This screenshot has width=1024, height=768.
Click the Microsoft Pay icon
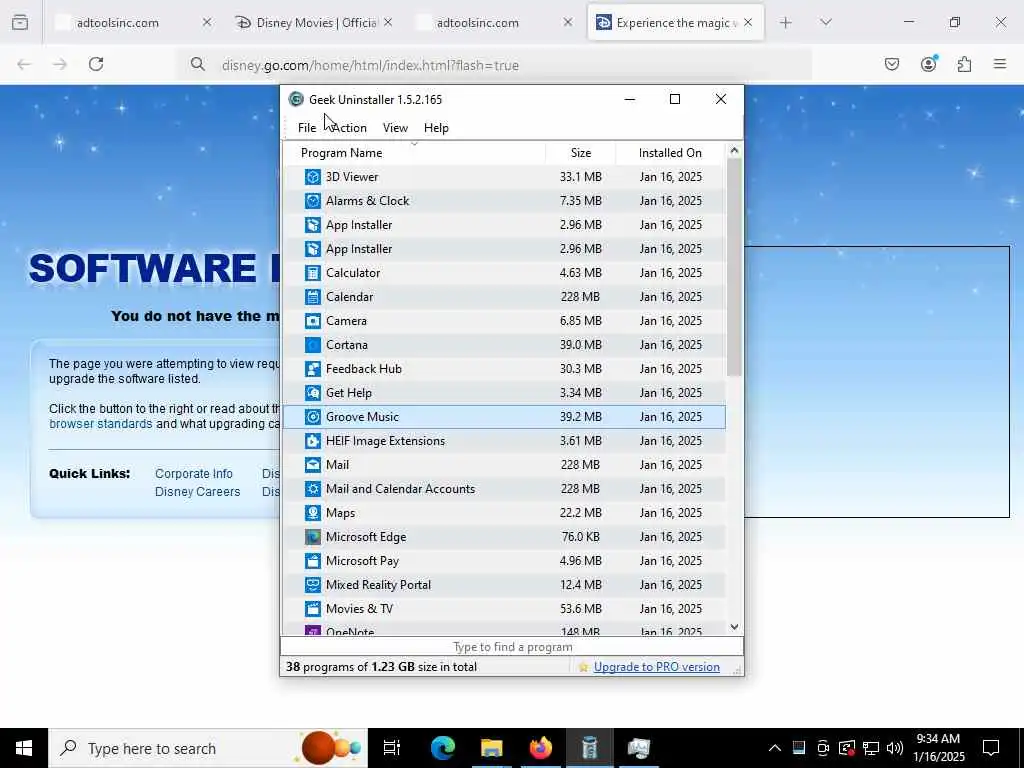pyautogui.click(x=313, y=561)
